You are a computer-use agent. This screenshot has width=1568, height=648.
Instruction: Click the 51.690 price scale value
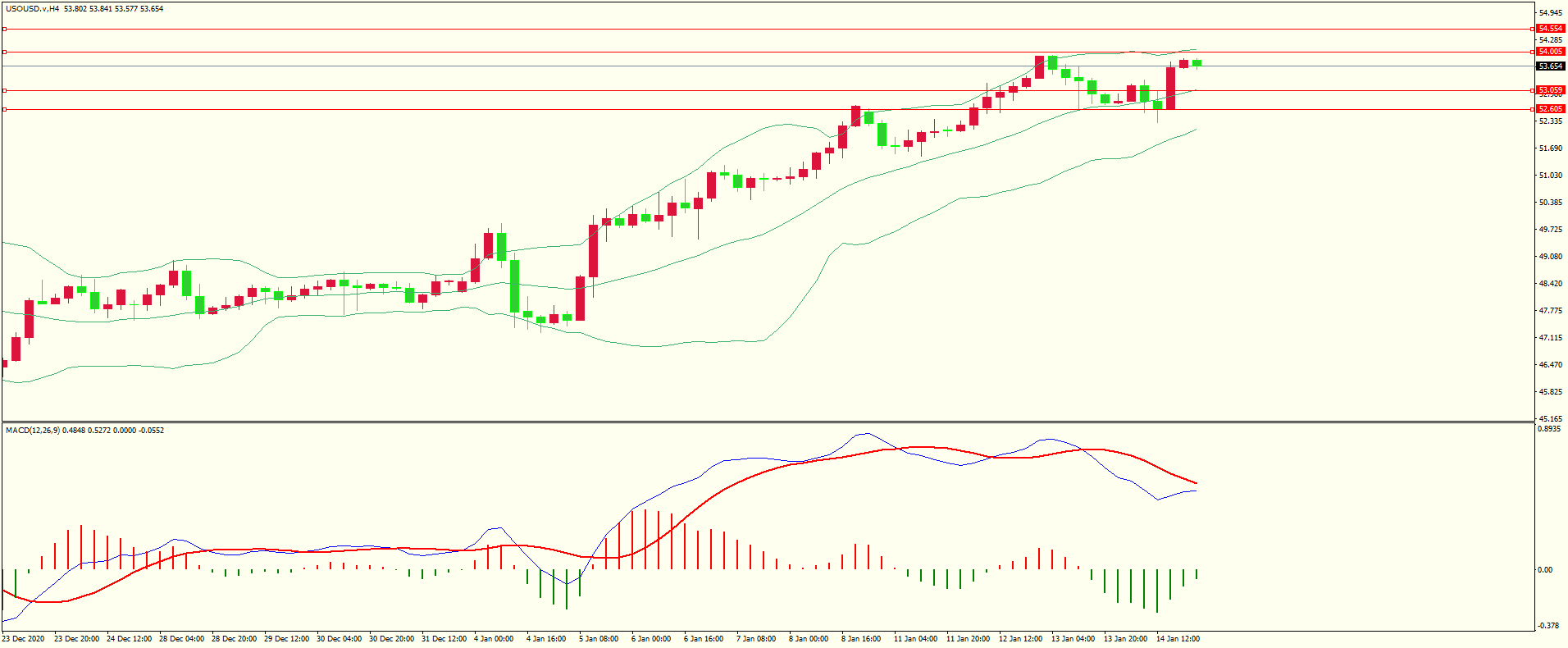(1550, 148)
